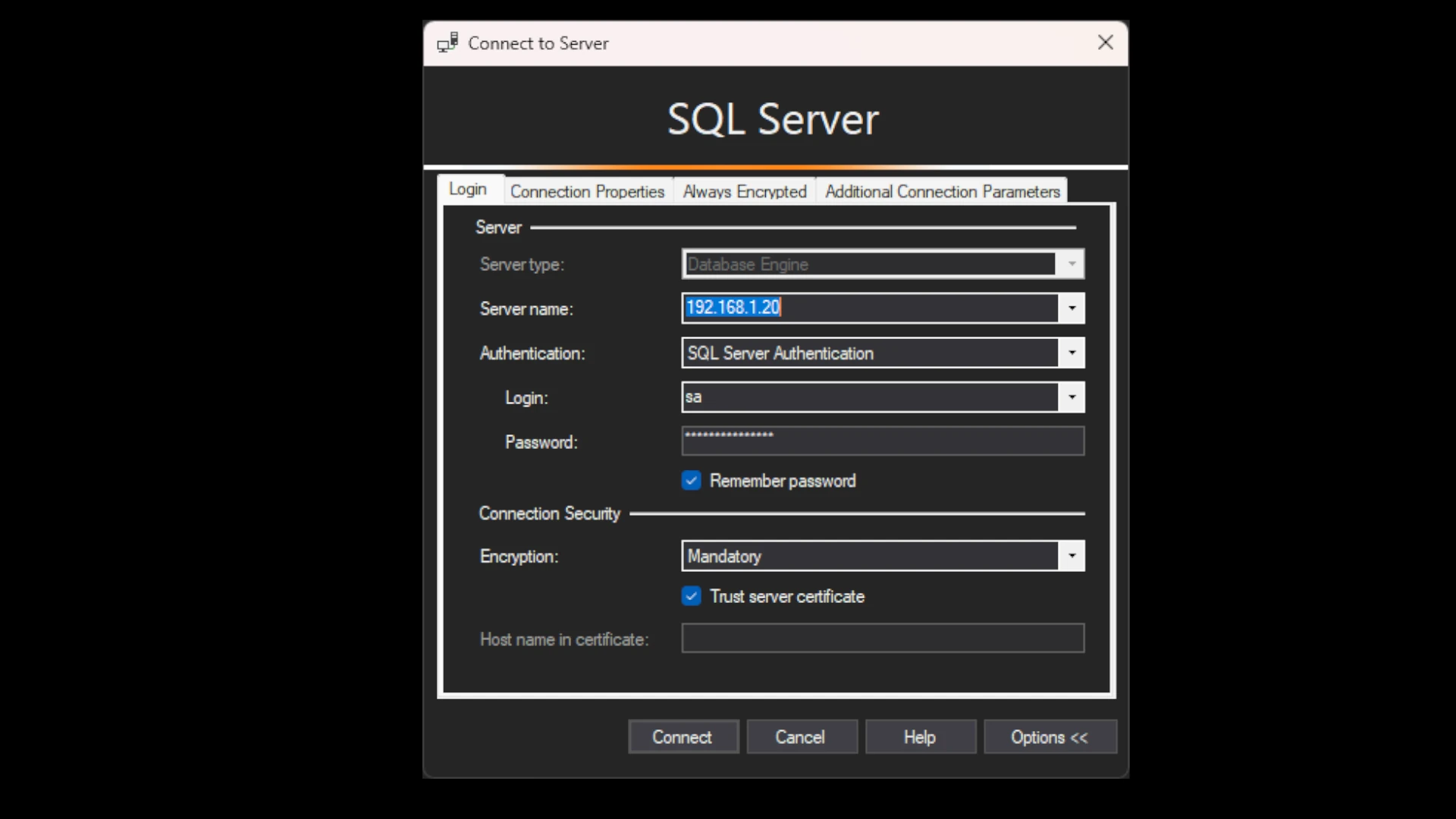Click the disabled Server type dropdown arrow
Image resolution: width=1456 pixels, height=819 pixels.
(1072, 264)
